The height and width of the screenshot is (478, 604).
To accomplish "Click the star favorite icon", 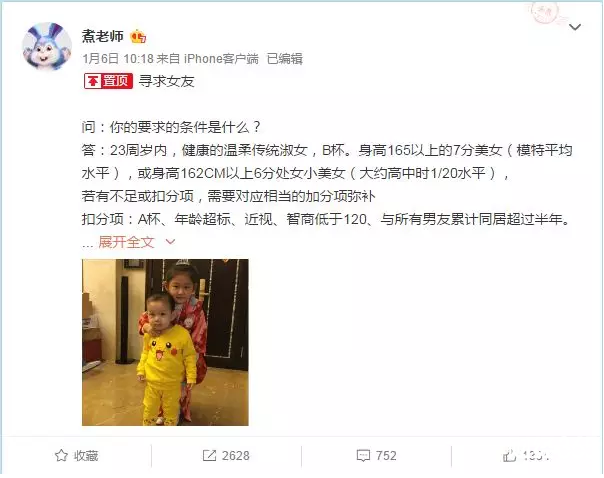I will [x=61, y=456].
